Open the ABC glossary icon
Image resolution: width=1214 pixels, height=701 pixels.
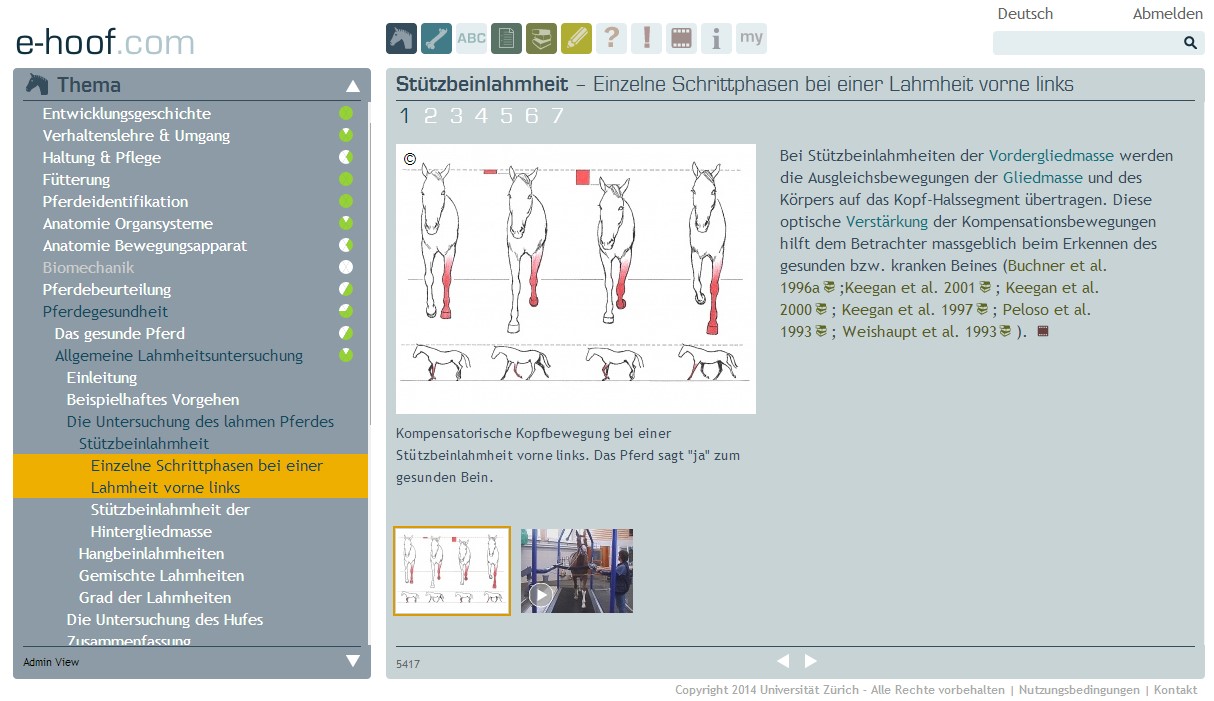coord(471,38)
